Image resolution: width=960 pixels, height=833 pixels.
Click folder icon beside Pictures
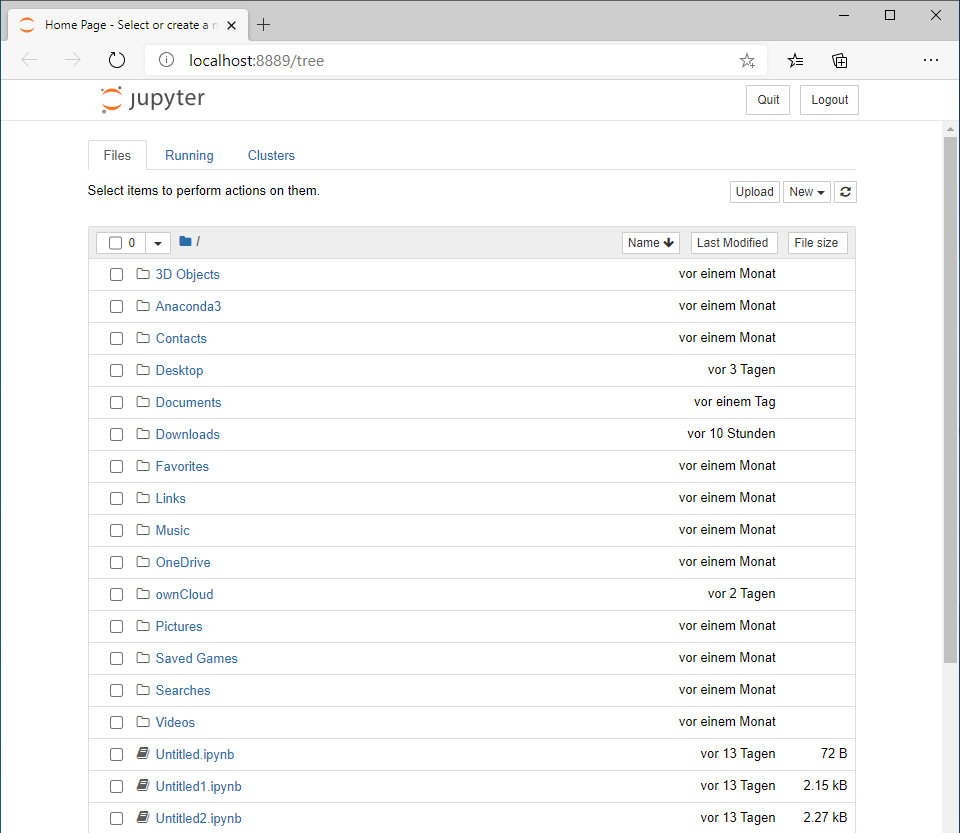click(143, 626)
